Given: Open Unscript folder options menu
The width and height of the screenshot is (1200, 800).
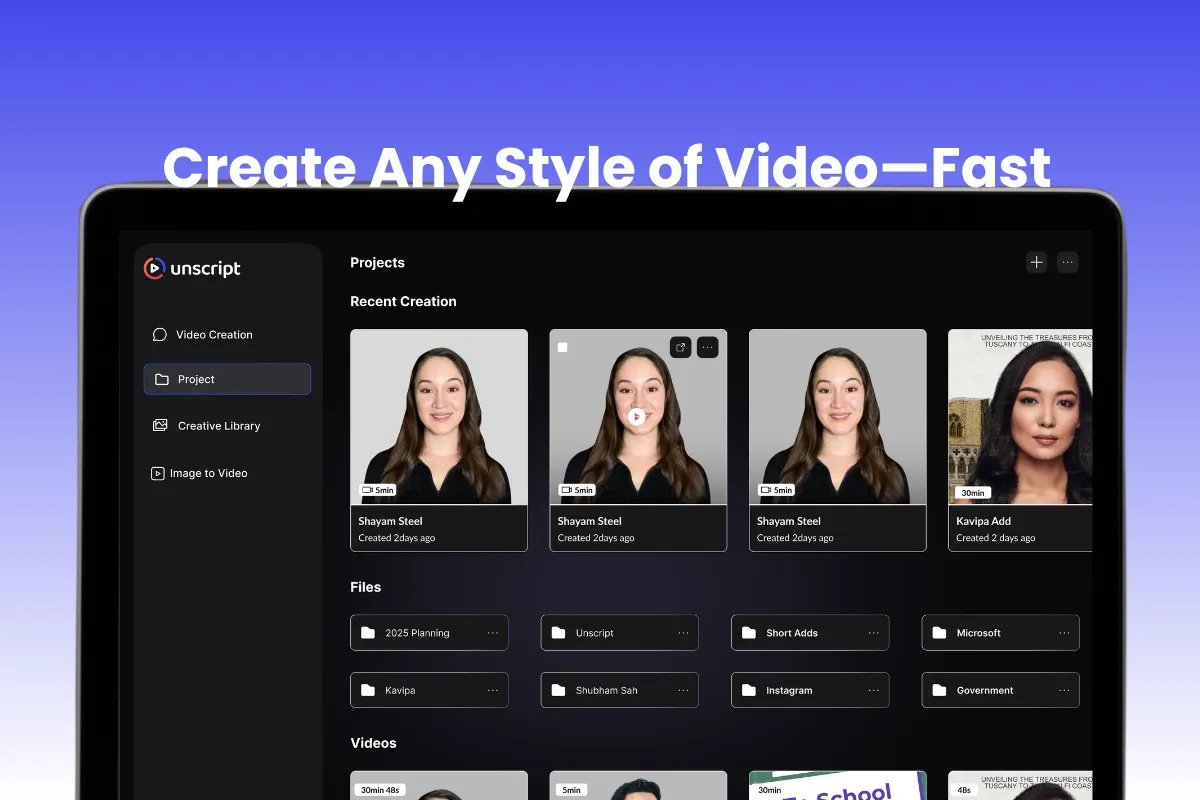Looking at the screenshot, I should pyautogui.click(x=683, y=633).
